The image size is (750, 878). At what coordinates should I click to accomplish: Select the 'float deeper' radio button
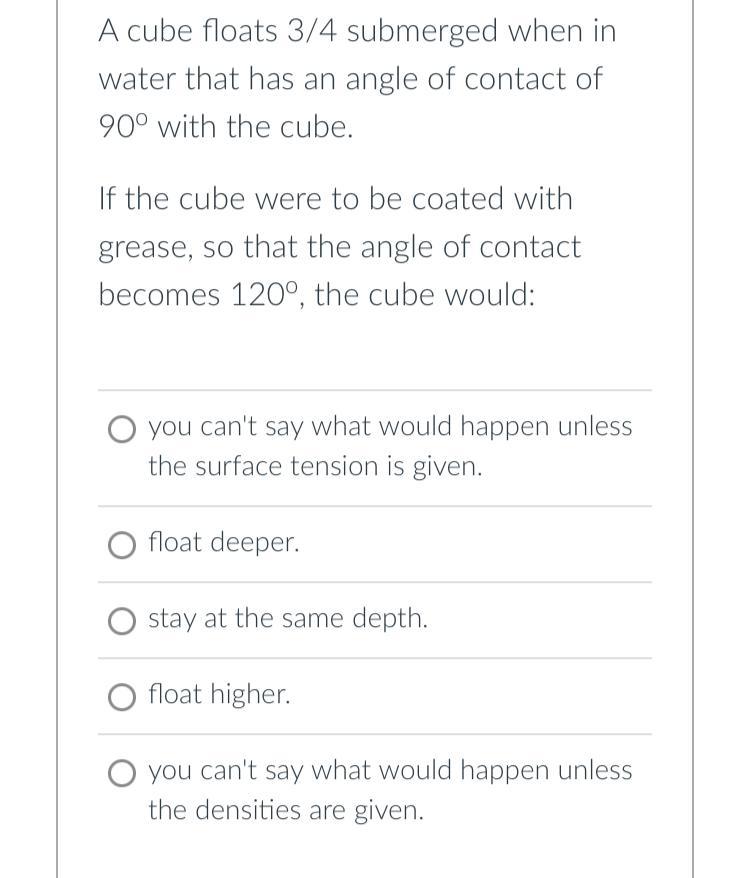point(122,544)
